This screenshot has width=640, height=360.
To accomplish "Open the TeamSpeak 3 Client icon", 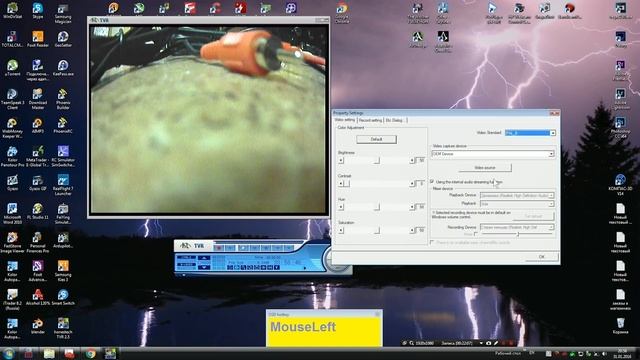I will click(12, 99).
